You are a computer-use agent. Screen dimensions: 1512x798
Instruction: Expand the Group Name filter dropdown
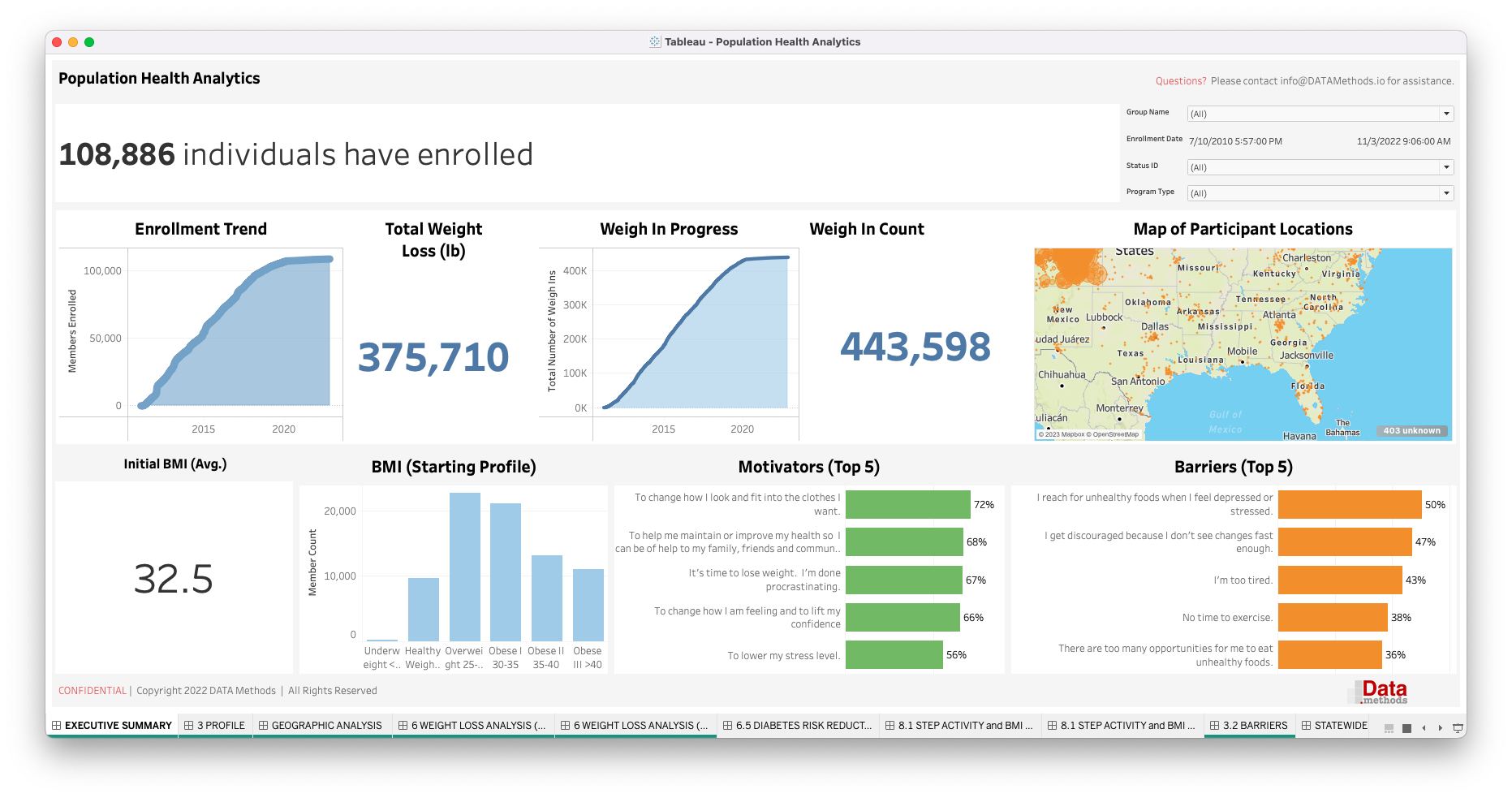click(1446, 114)
